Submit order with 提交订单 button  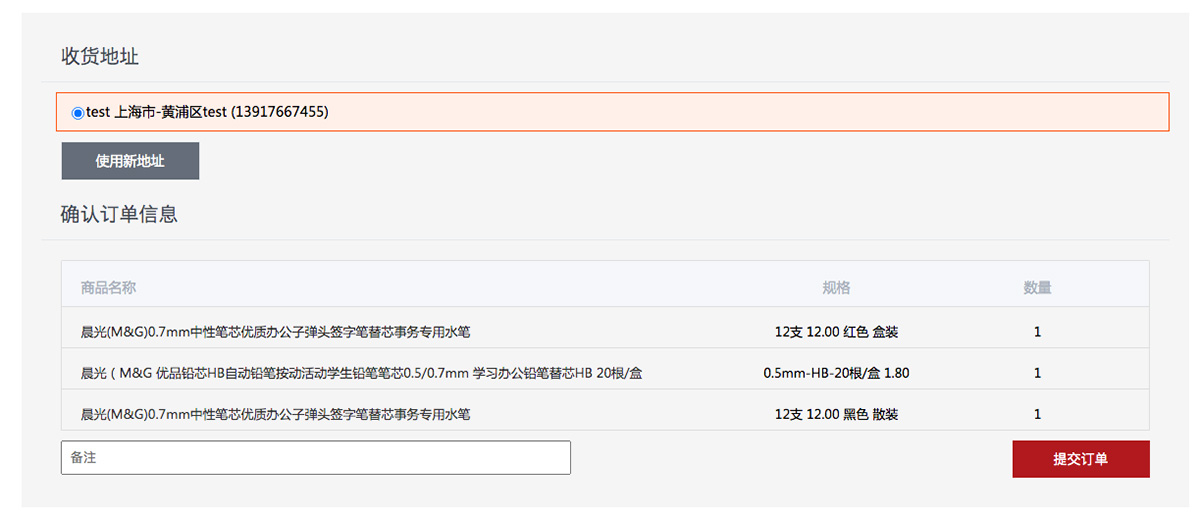[1081, 459]
